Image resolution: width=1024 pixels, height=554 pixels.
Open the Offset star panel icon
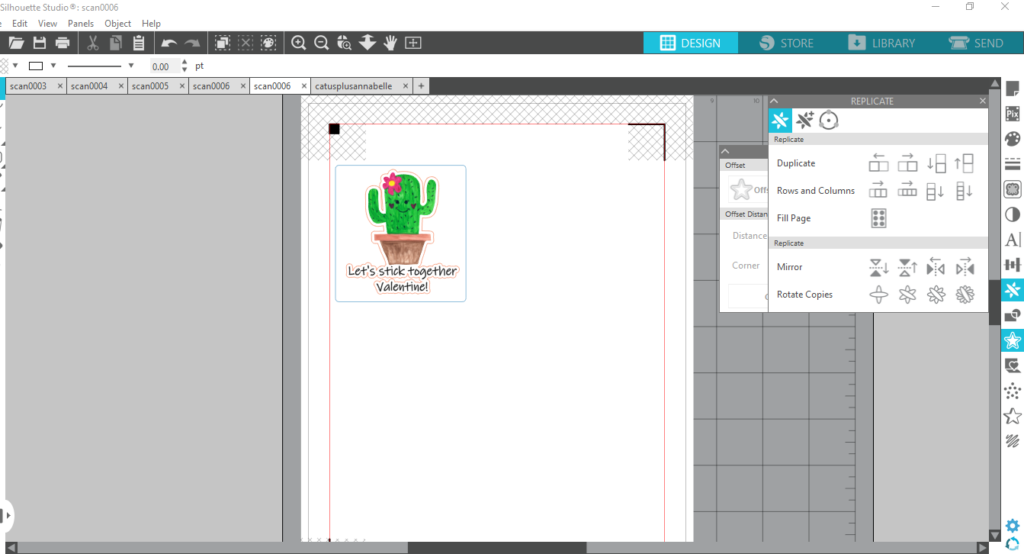(x=1012, y=340)
